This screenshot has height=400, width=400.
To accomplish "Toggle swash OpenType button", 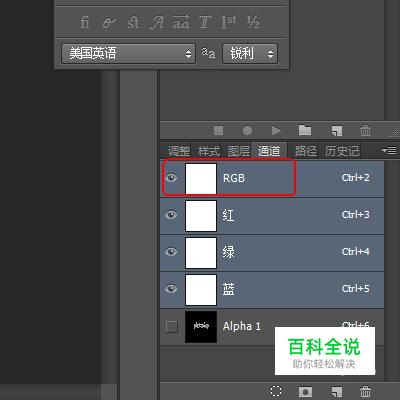I will [x=157, y=23].
